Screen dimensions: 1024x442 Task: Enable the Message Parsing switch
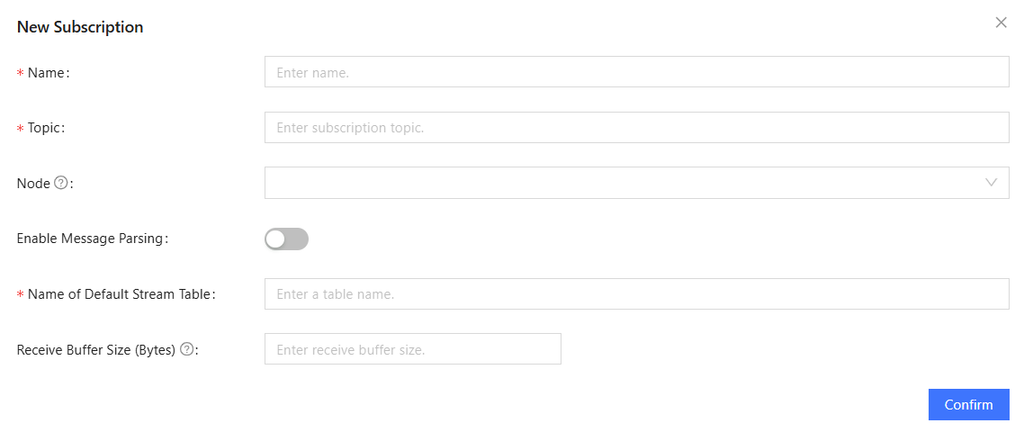(x=286, y=239)
